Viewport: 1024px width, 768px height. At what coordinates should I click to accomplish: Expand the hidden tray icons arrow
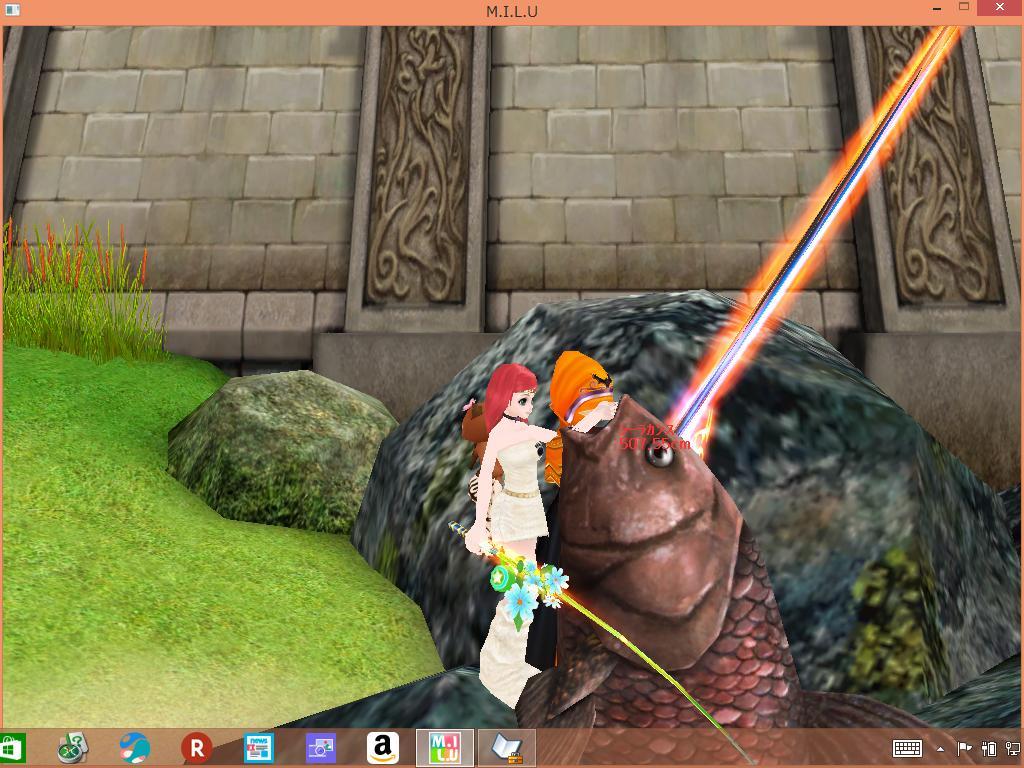[x=940, y=748]
